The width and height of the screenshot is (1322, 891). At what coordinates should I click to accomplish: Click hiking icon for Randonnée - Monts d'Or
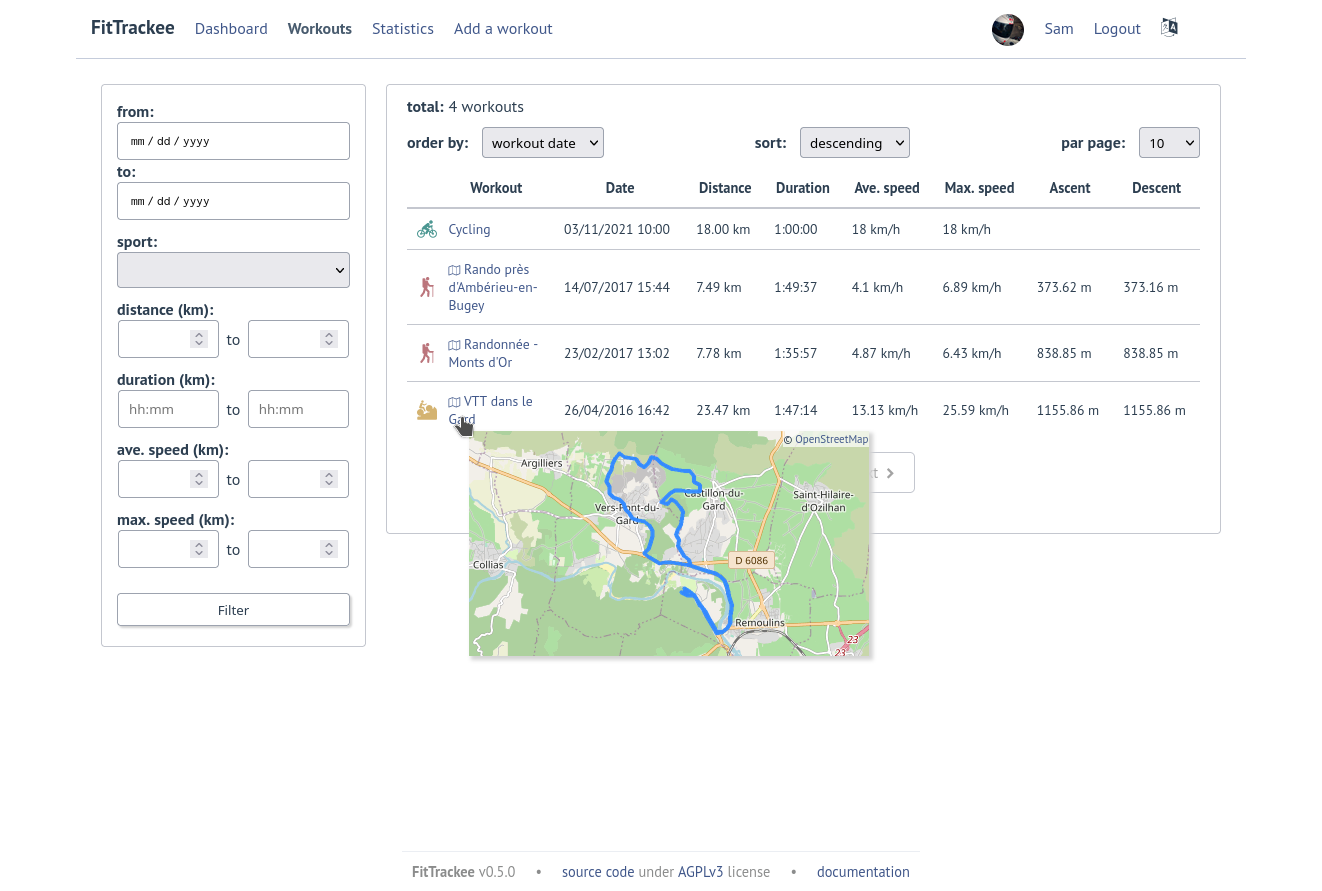click(x=427, y=353)
